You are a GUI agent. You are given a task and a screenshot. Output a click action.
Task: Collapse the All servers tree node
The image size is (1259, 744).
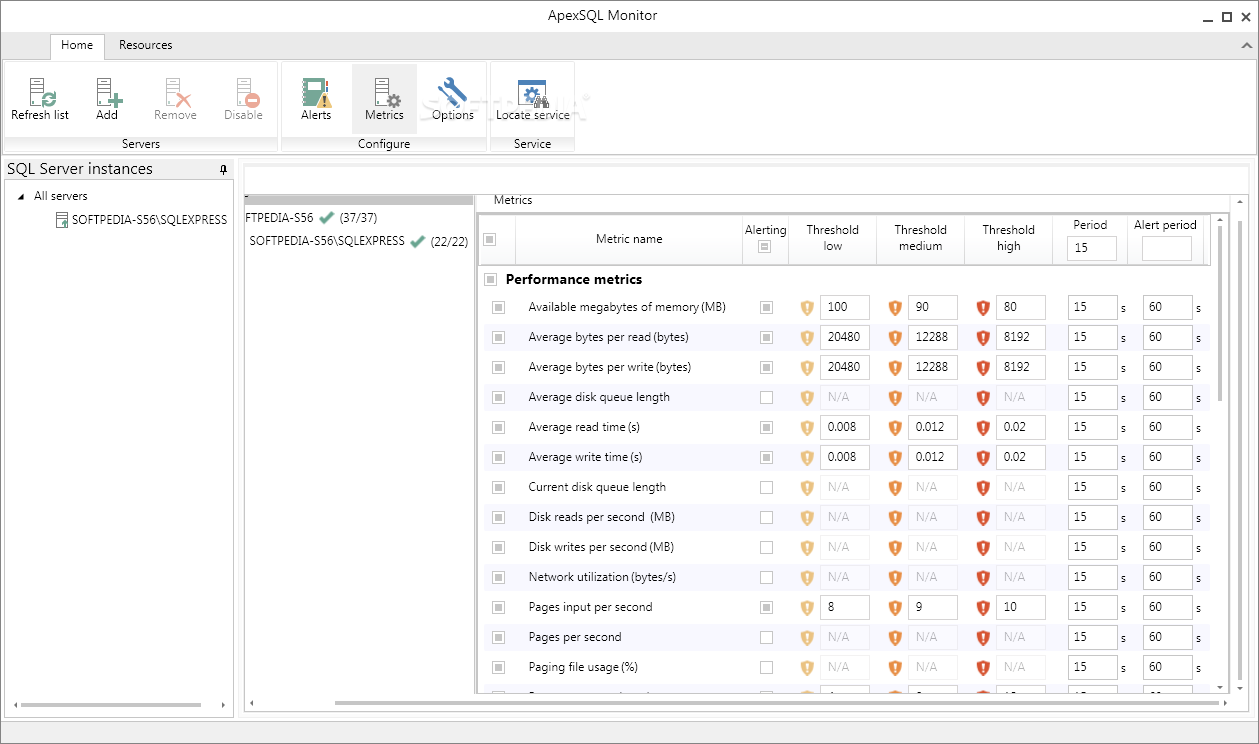21,197
